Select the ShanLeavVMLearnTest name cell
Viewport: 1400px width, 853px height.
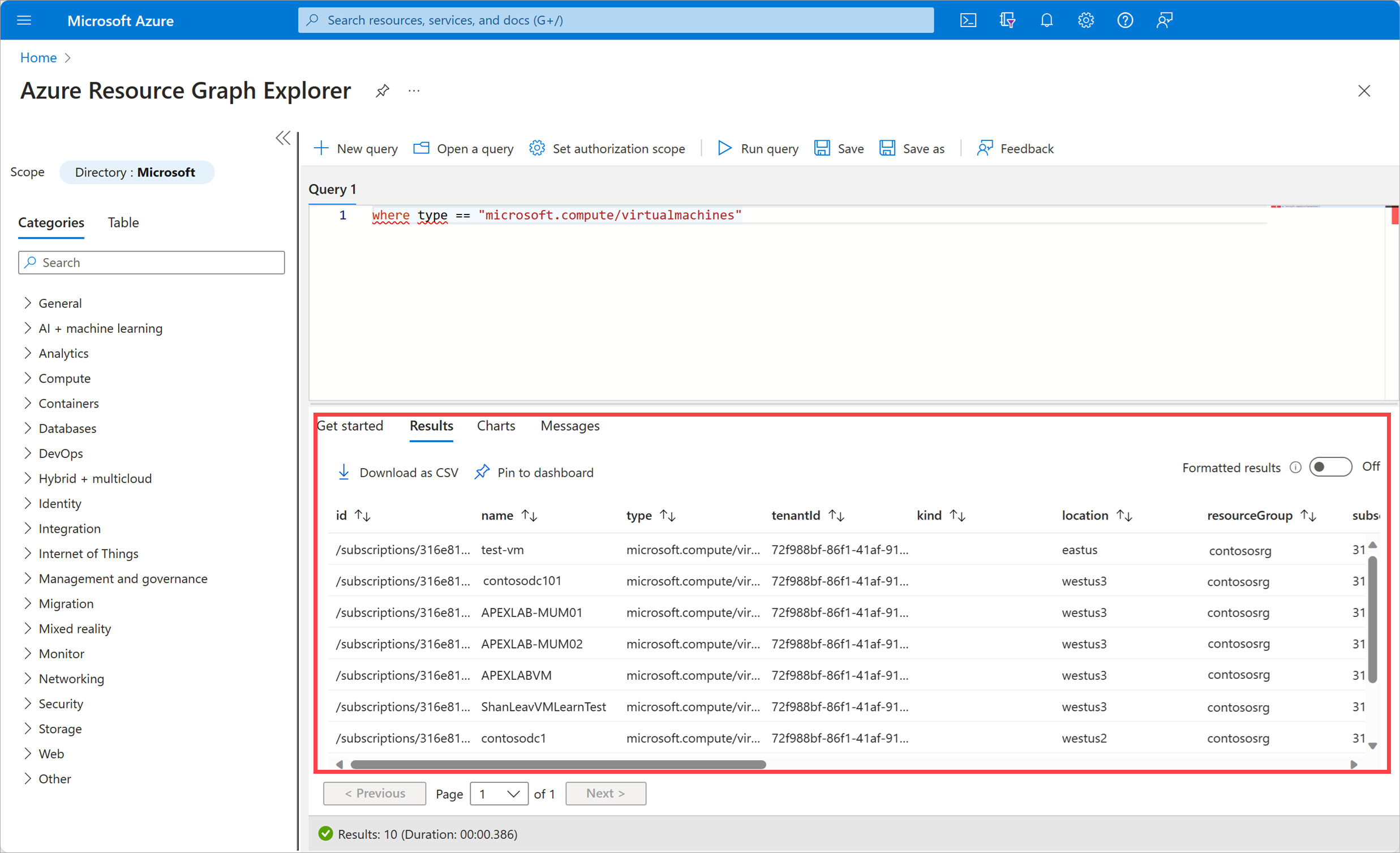(x=543, y=706)
